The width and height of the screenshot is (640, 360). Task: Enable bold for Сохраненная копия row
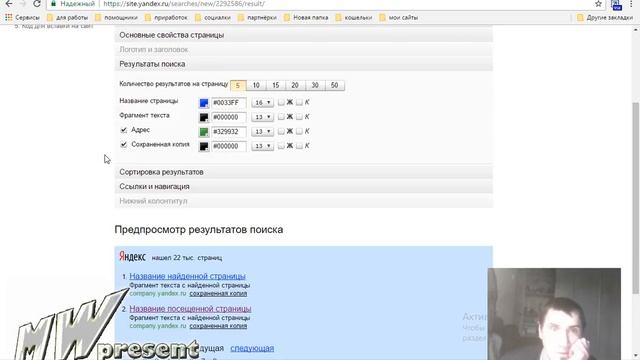[x=281, y=146]
